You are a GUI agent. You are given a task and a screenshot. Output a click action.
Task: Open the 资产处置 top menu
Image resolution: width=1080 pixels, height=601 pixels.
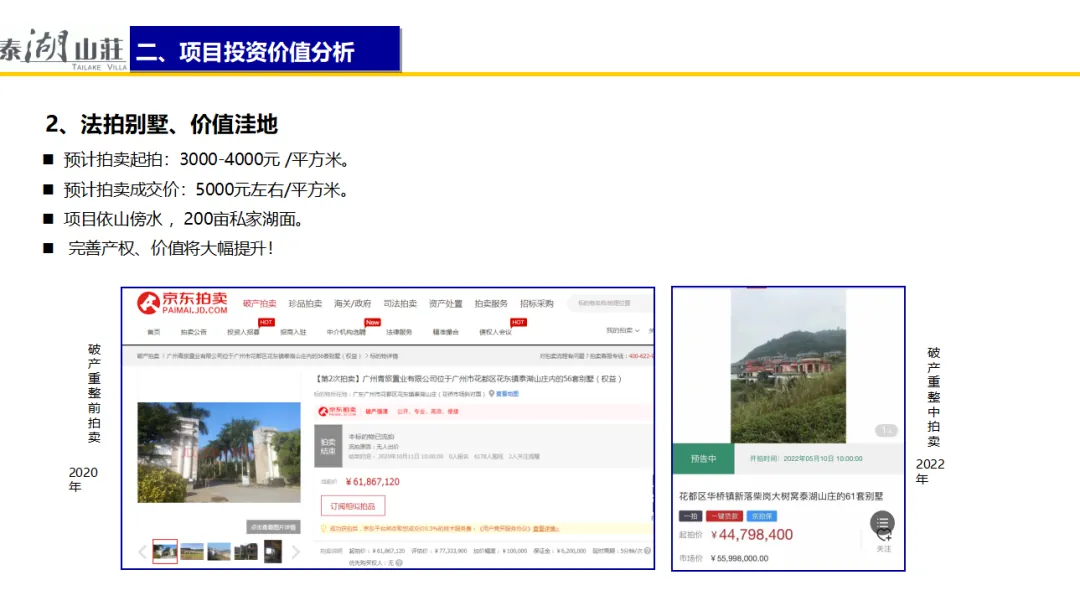pos(446,304)
